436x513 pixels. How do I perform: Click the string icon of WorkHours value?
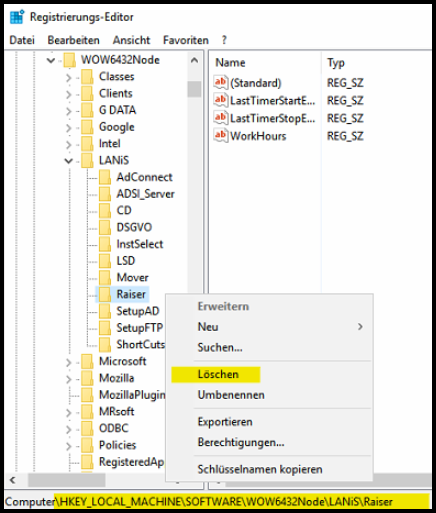[x=221, y=136]
